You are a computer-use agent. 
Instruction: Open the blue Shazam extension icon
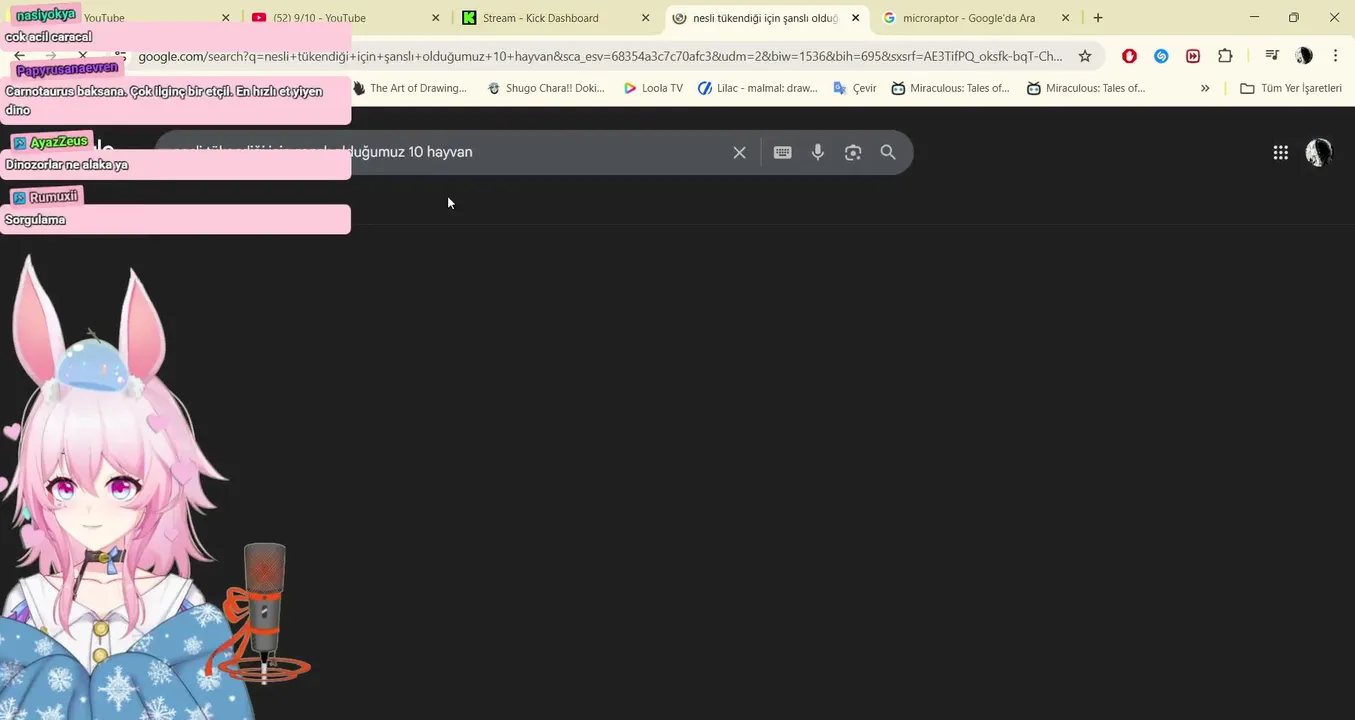pyautogui.click(x=1161, y=56)
